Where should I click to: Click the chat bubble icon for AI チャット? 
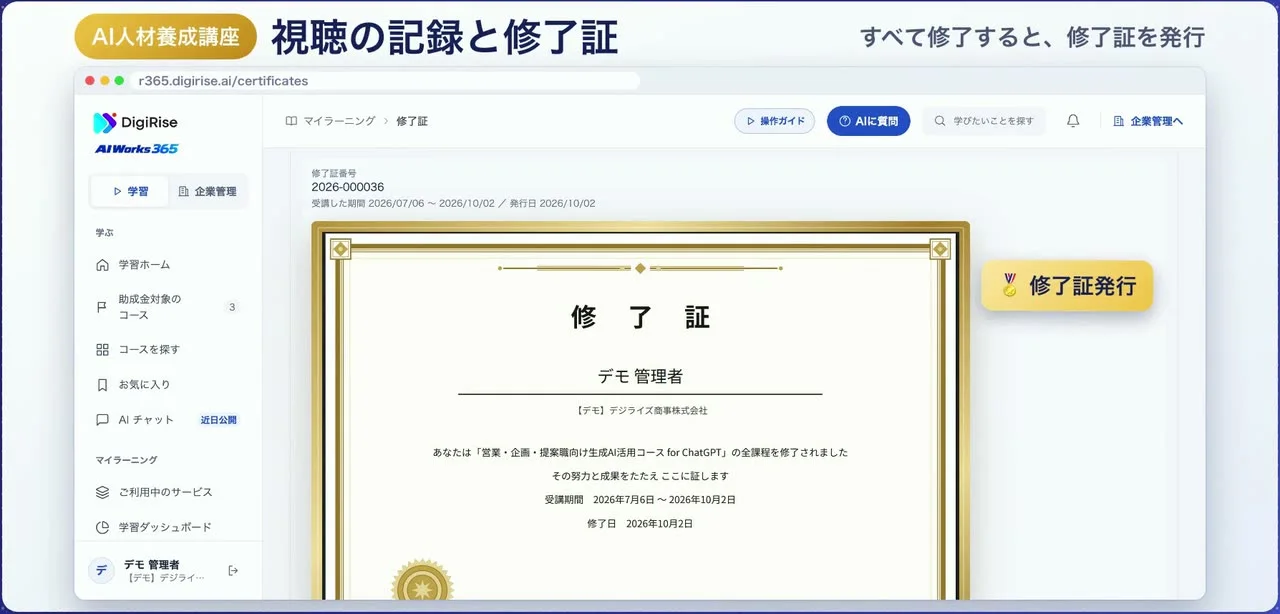(x=102, y=420)
